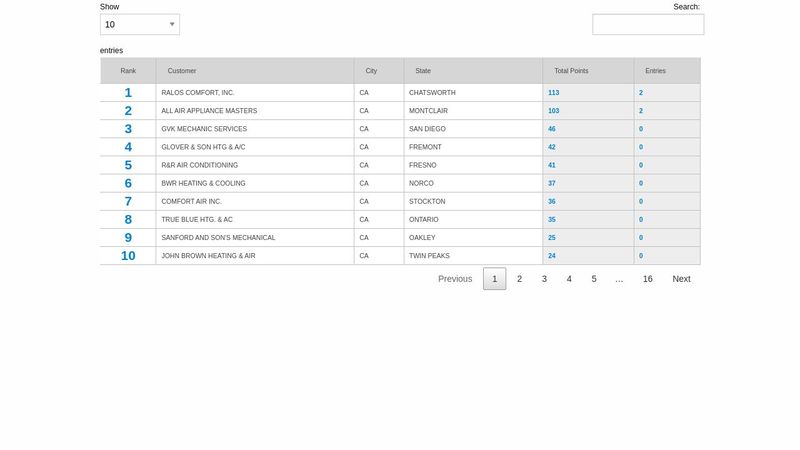Jump to page 3 in pagination

pyautogui.click(x=544, y=279)
